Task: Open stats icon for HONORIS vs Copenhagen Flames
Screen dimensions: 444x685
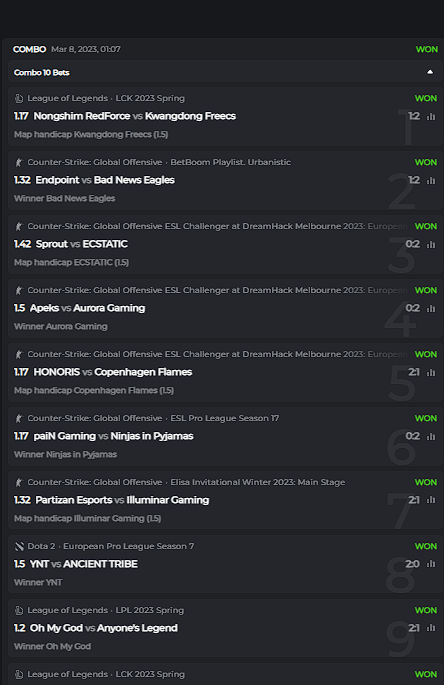Action: click(x=431, y=372)
